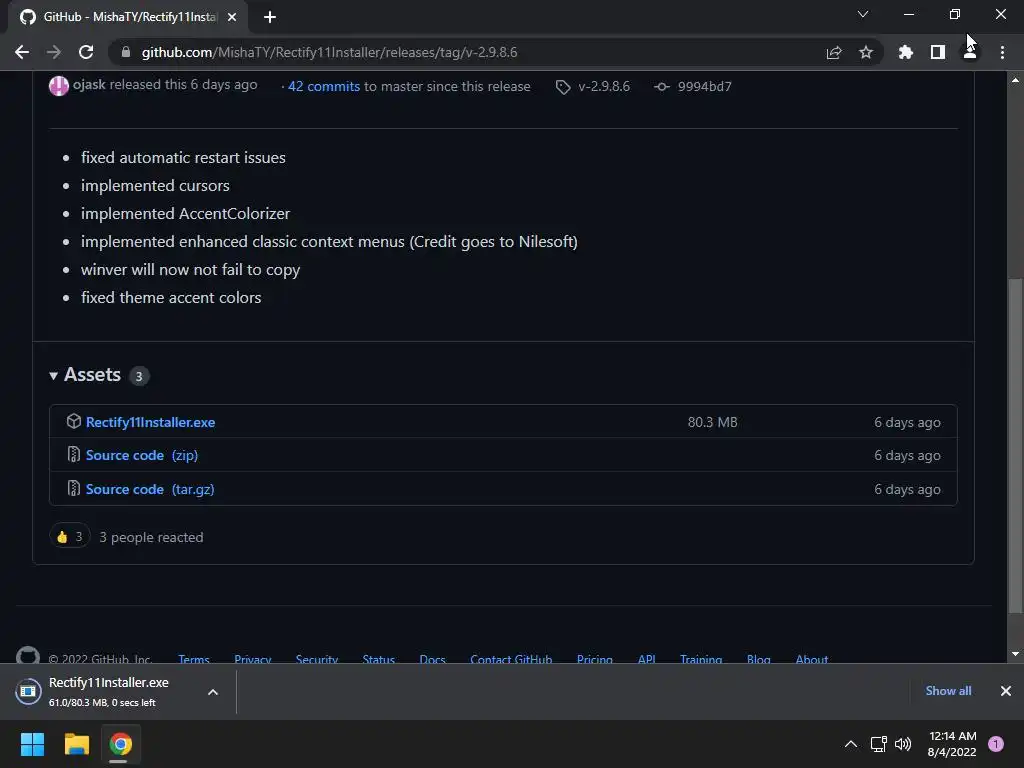
Task: Open the volume tray icon
Action: coord(903,744)
